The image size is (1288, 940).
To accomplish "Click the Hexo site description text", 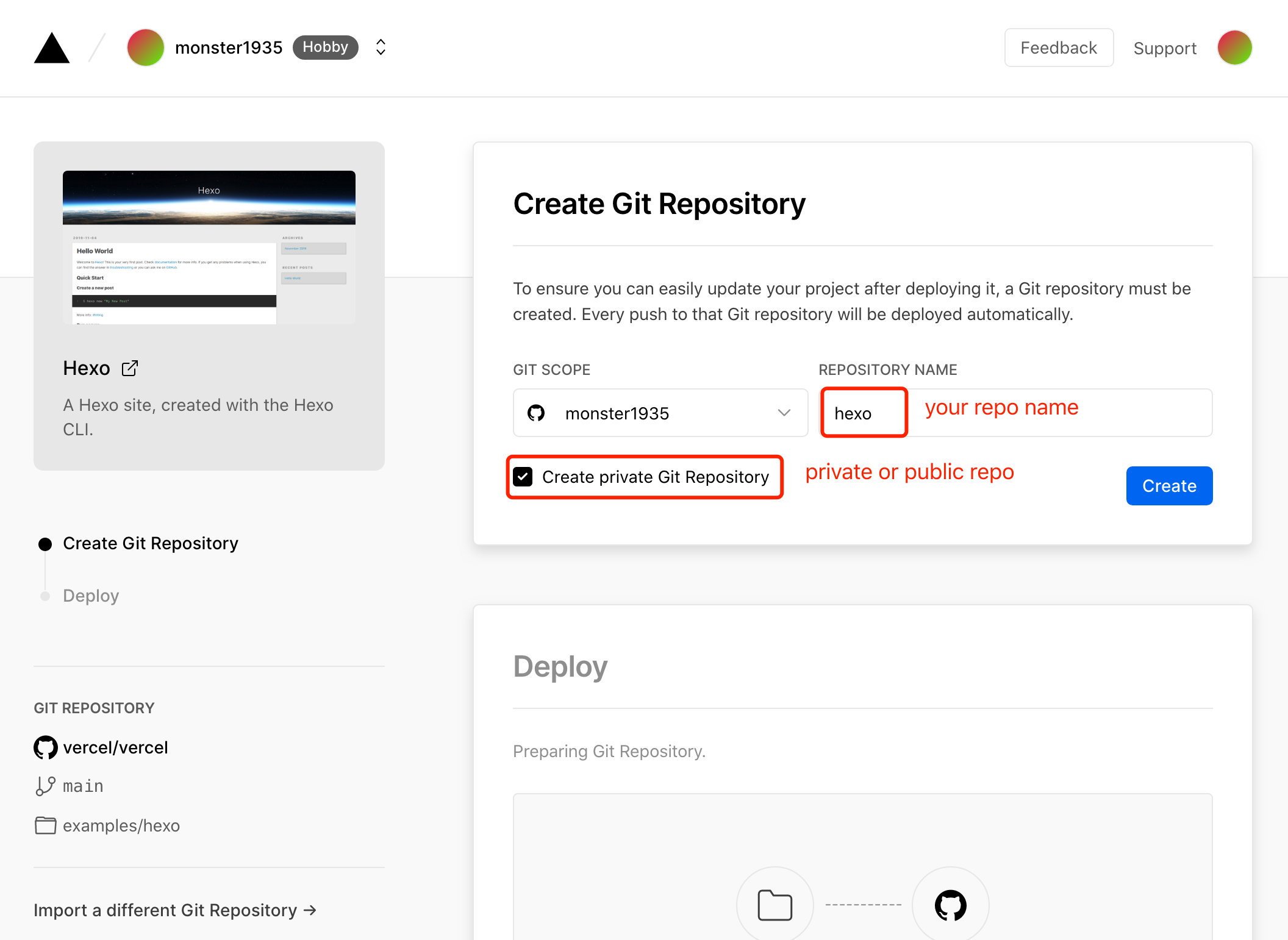I will click(x=198, y=417).
